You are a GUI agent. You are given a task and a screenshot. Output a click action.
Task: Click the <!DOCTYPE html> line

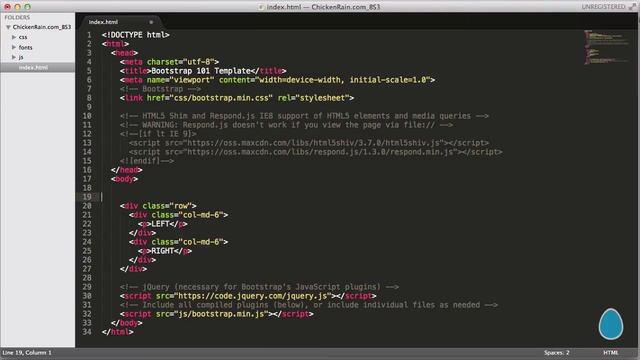pyautogui.click(x=136, y=35)
